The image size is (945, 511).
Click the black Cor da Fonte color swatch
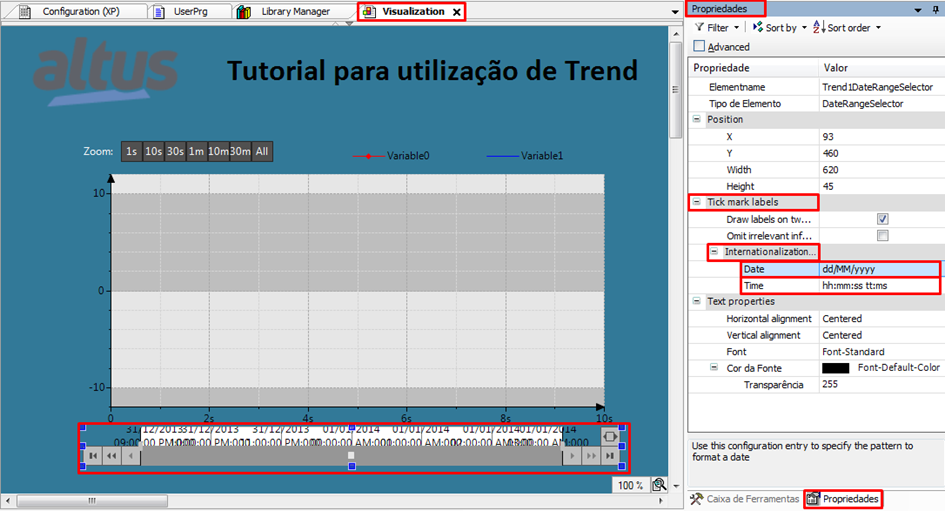point(835,368)
